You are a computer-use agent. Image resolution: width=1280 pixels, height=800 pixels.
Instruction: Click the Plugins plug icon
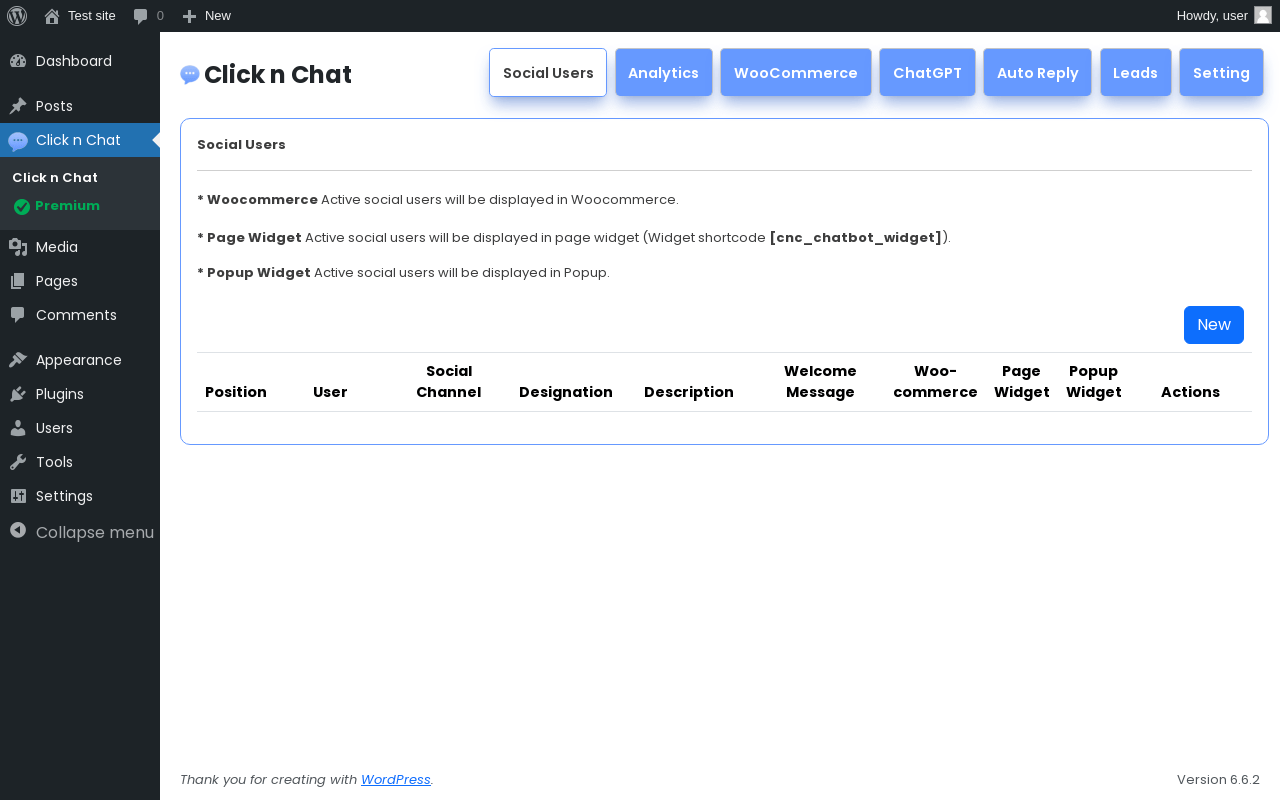[x=18, y=394]
